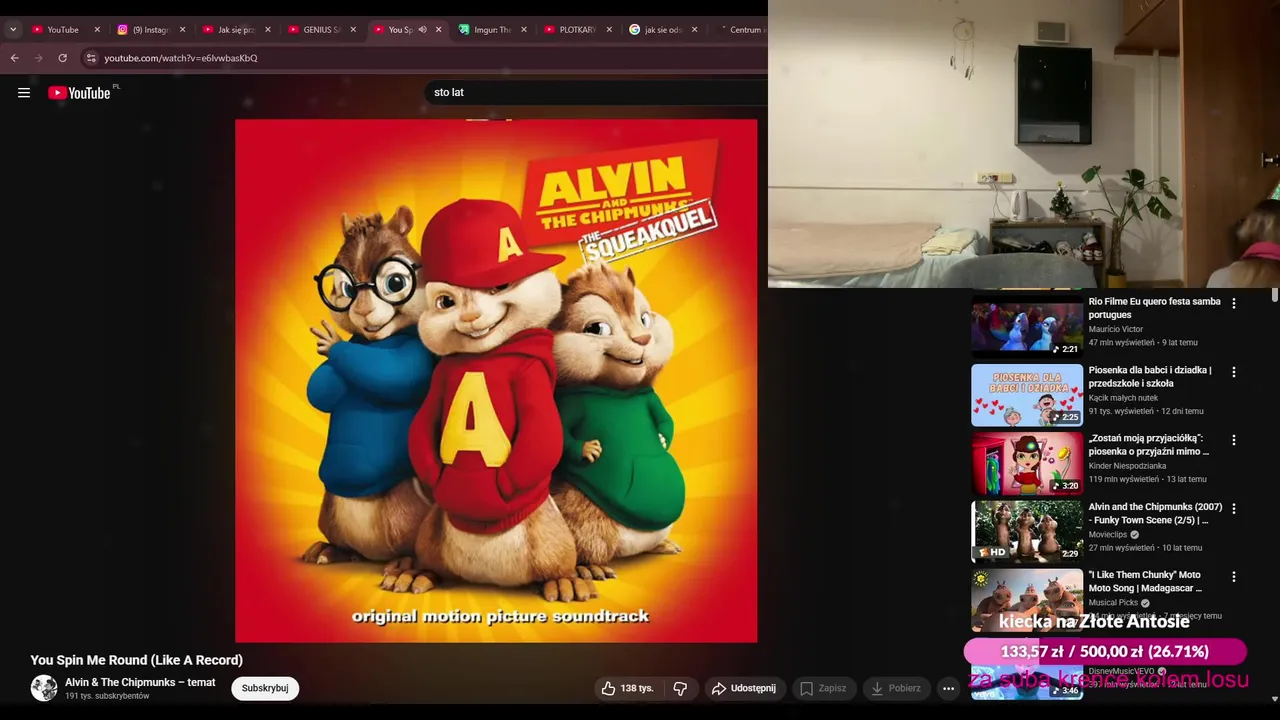
Task: Close the 'Jak się prz' tab
Action: (x=267, y=30)
